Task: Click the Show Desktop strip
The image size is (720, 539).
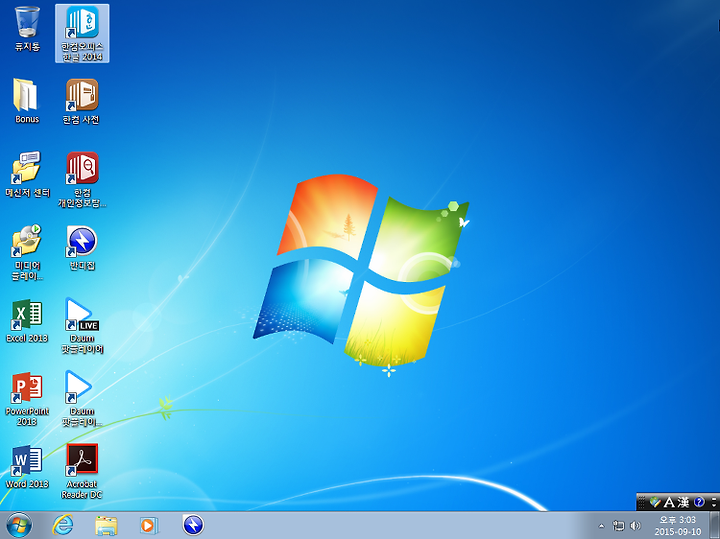Action: (x=715, y=525)
